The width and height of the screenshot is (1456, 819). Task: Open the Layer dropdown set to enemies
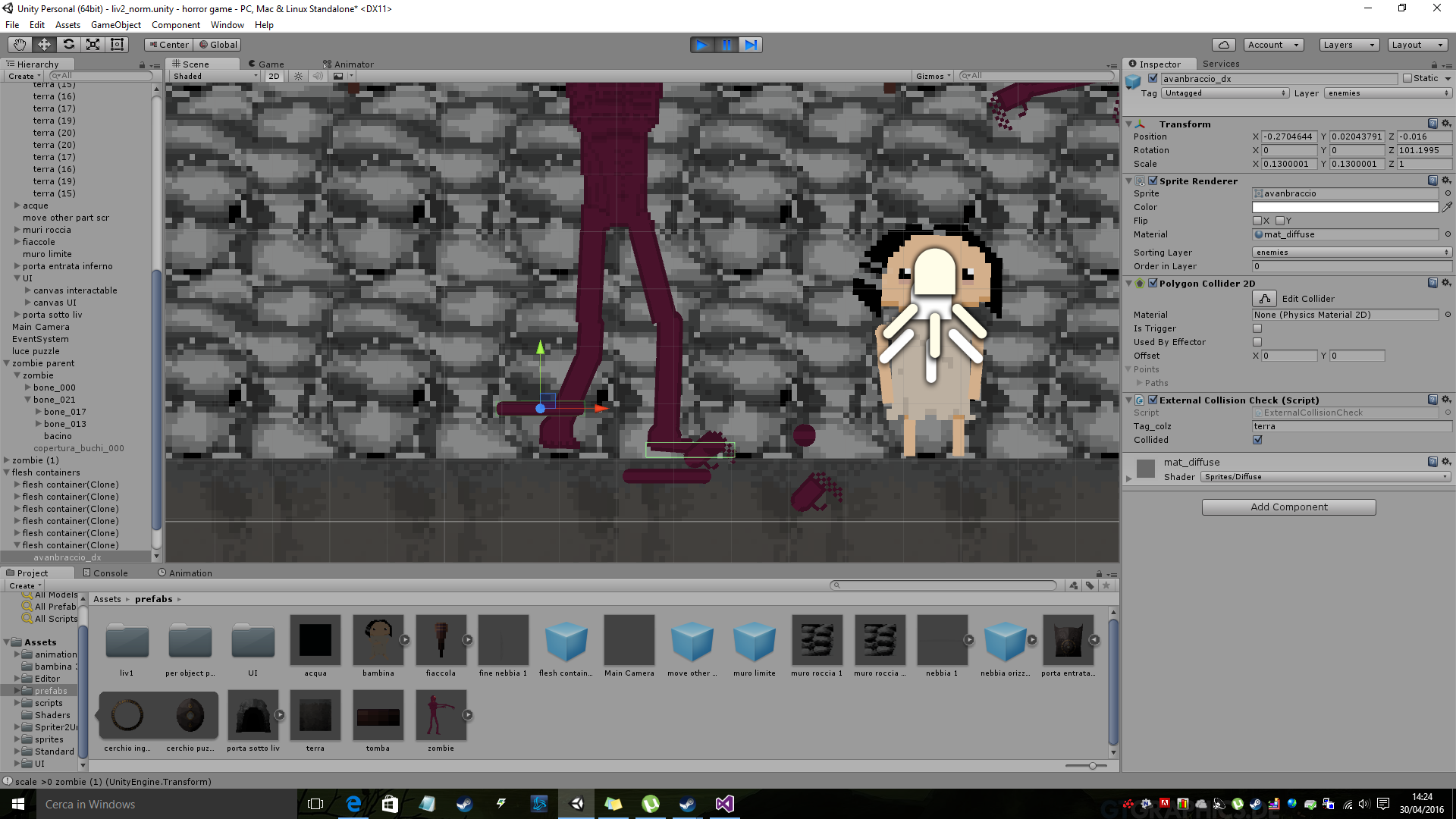[1388, 93]
